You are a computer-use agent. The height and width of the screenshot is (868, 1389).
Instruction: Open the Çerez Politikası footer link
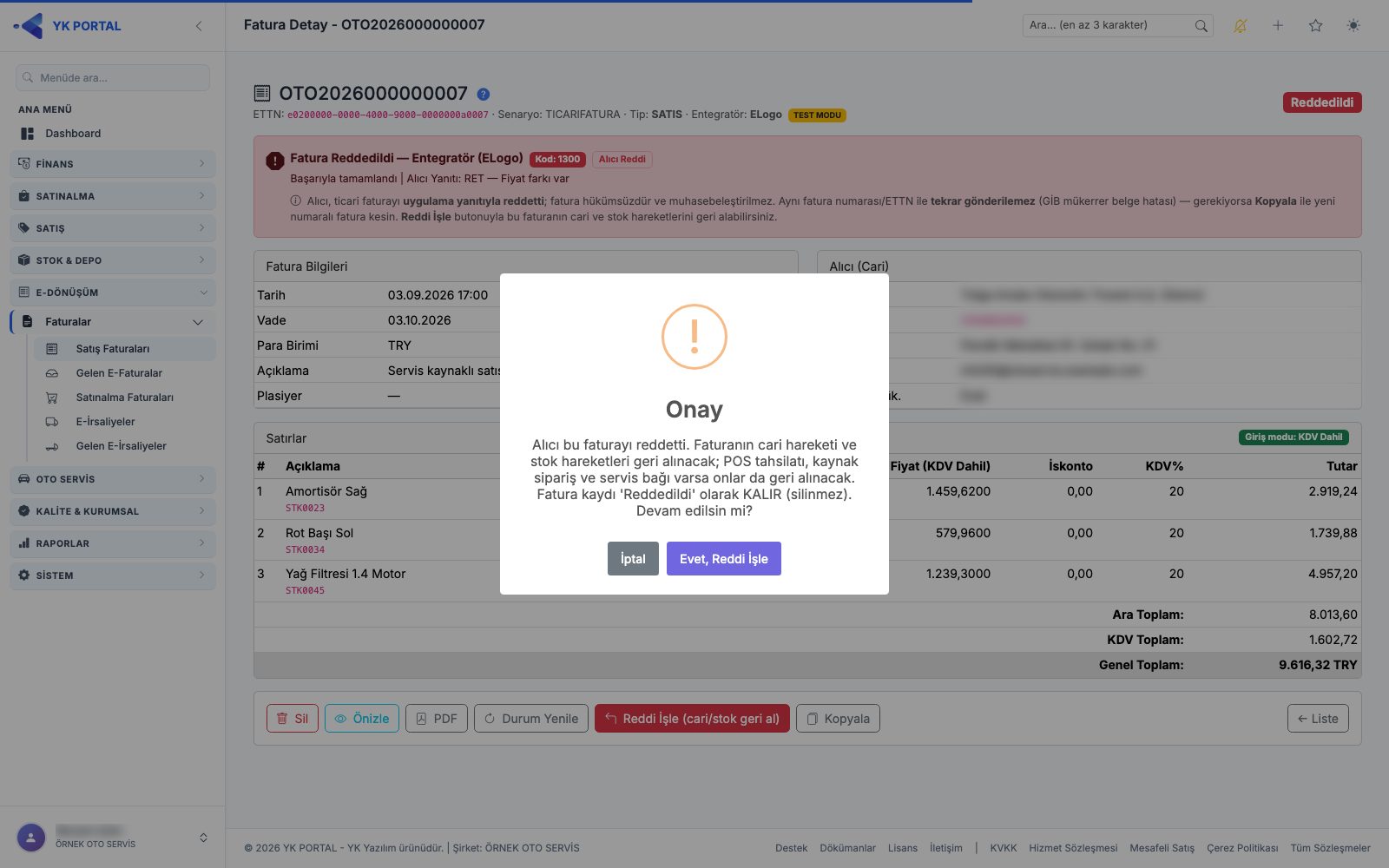click(1242, 848)
